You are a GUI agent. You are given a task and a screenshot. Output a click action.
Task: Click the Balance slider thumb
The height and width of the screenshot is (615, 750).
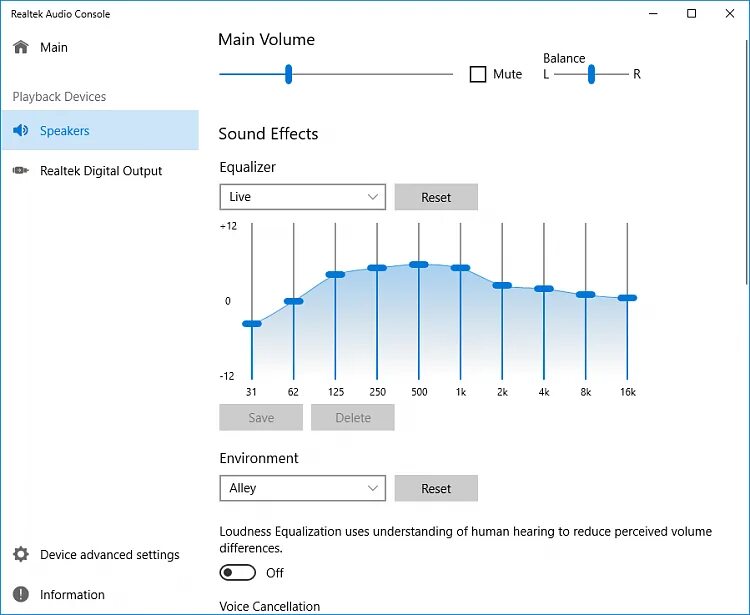click(x=592, y=74)
